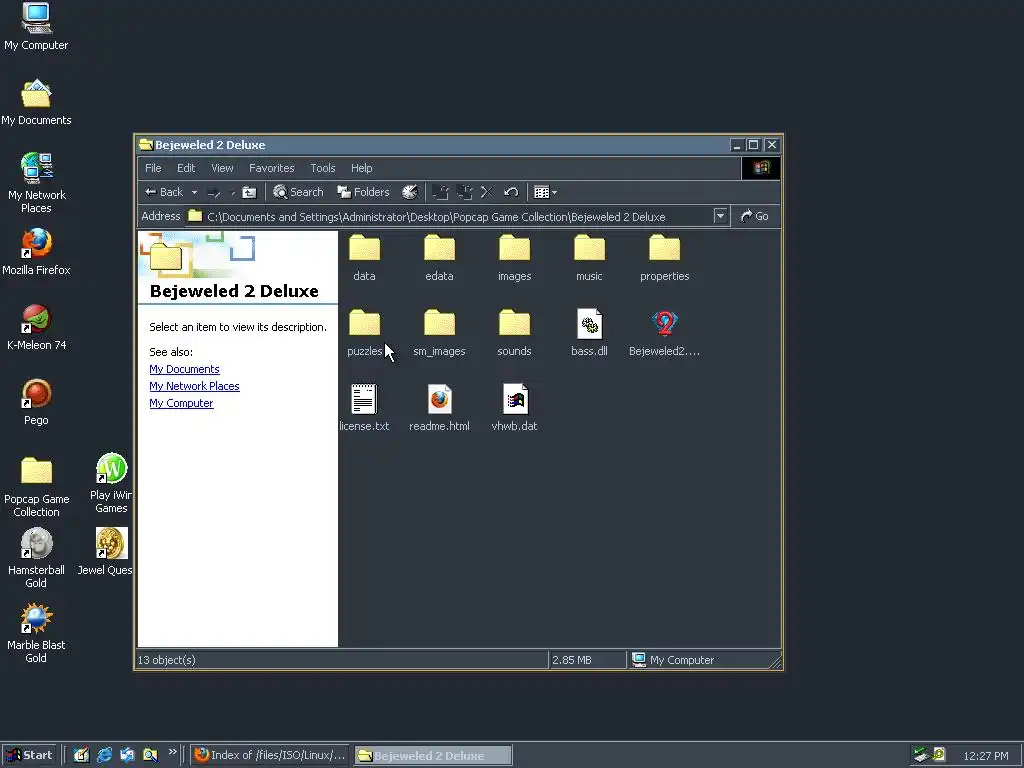Select the vhwb.dat file
This screenshot has width=1024, height=768.
(514, 408)
